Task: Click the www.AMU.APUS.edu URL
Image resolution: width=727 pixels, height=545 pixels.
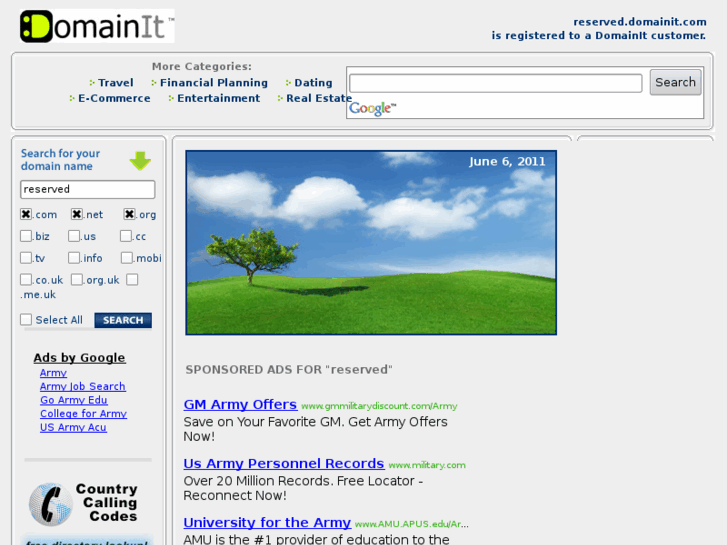Action: (412, 524)
